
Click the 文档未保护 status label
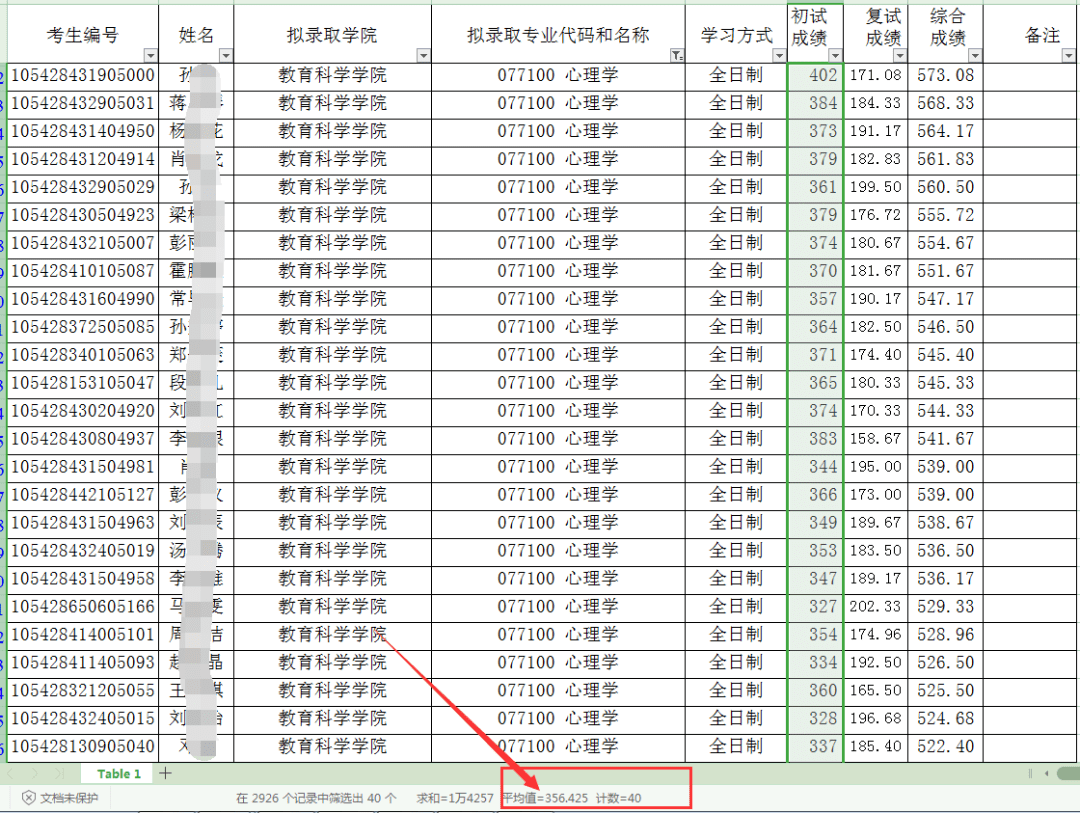69,798
